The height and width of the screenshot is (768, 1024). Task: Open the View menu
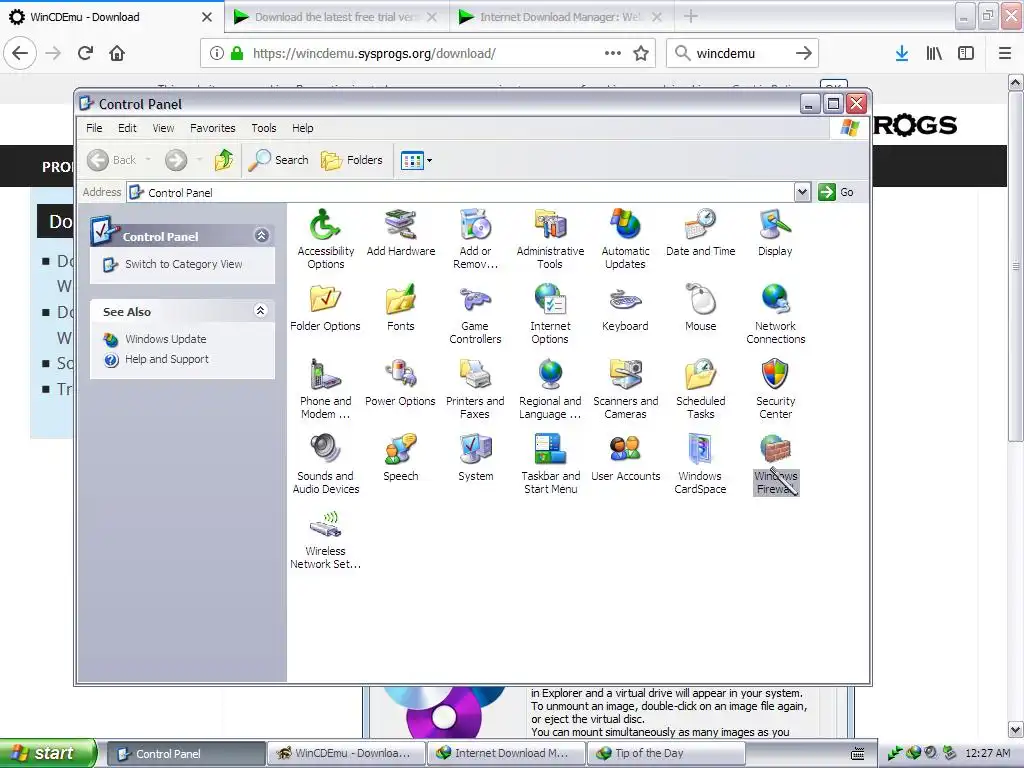tap(163, 128)
